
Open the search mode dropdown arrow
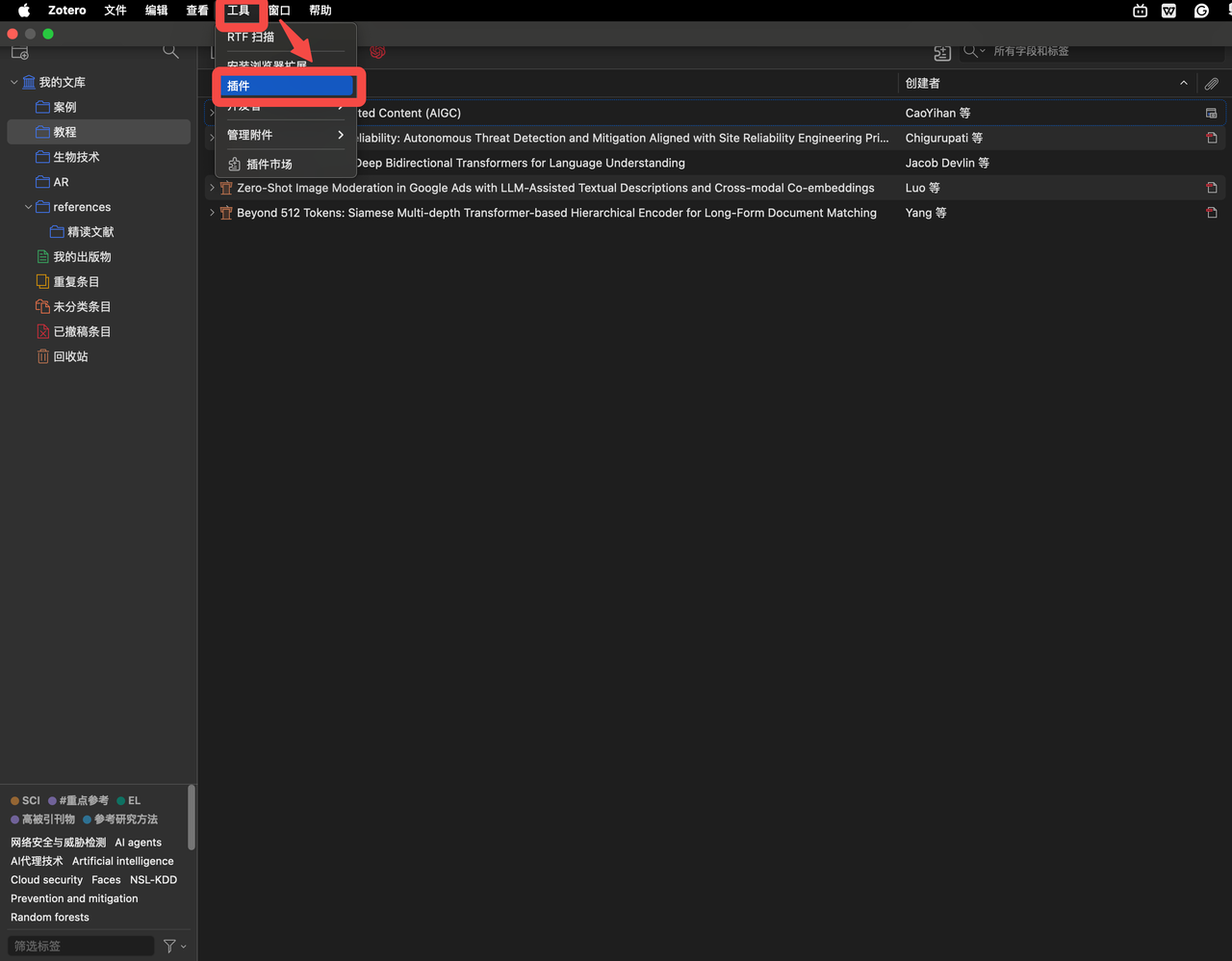[x=983, y=51]
